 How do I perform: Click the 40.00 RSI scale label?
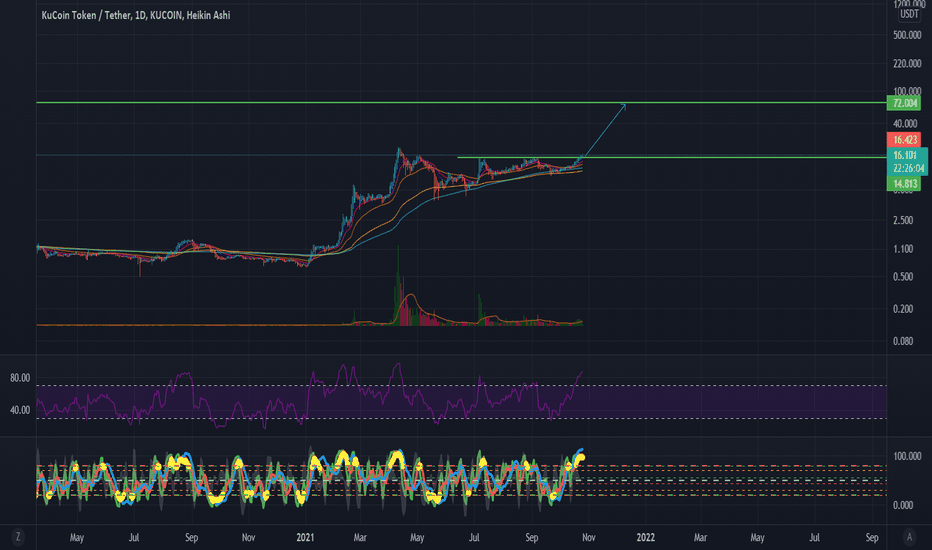tap(20, 410)
